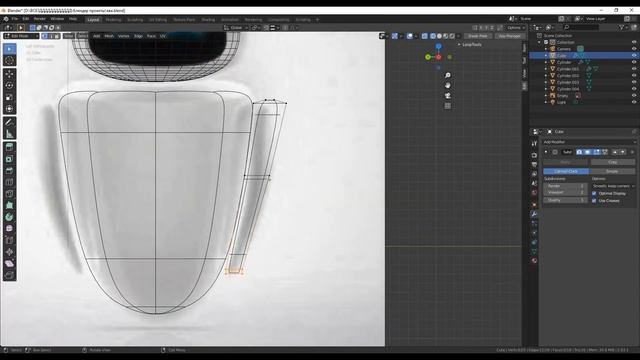Open the Options dropdown in viewport header
Image resolution: width=640 pixels, height=360 pixels.
click(515, 28)
